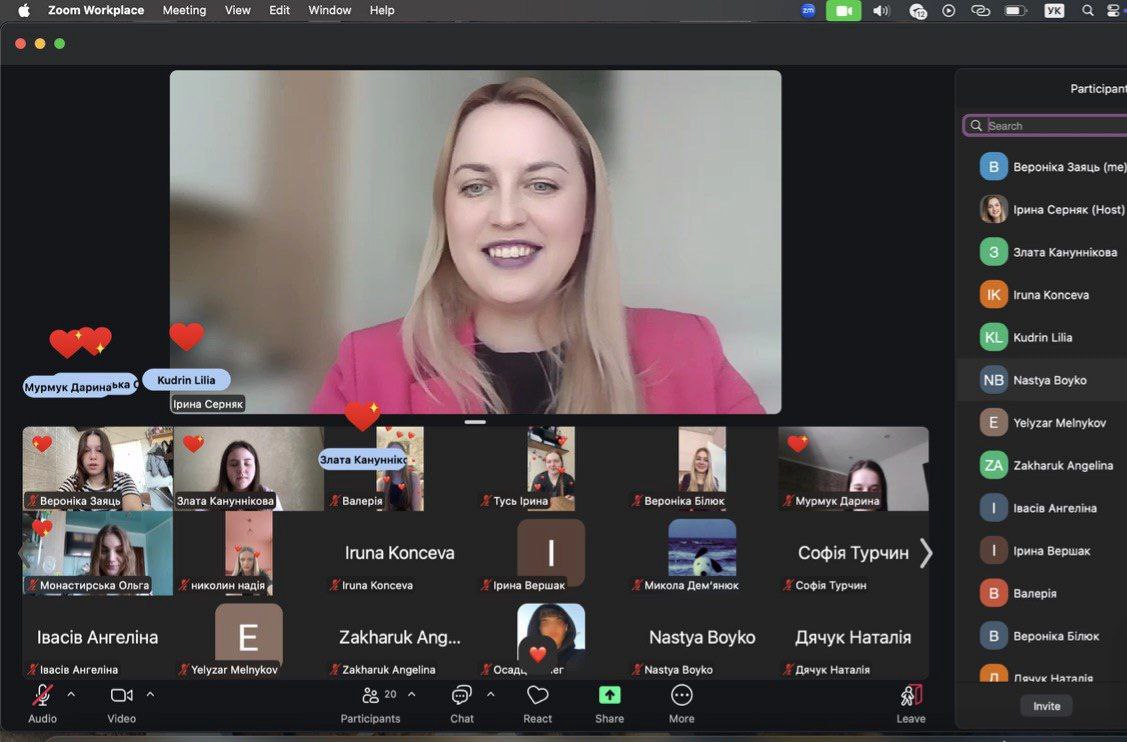Click the volume icon in menu bar
The width and height of the screenshot is (1127, 742).
(x=880, y=11)
